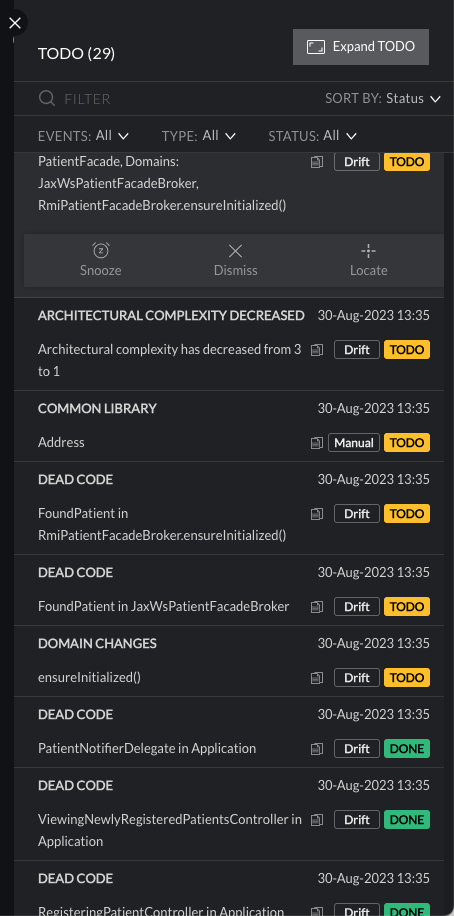
Task: Open the EVENTS All dropdown
Action: pyautogui.click(x=83, y=136)
